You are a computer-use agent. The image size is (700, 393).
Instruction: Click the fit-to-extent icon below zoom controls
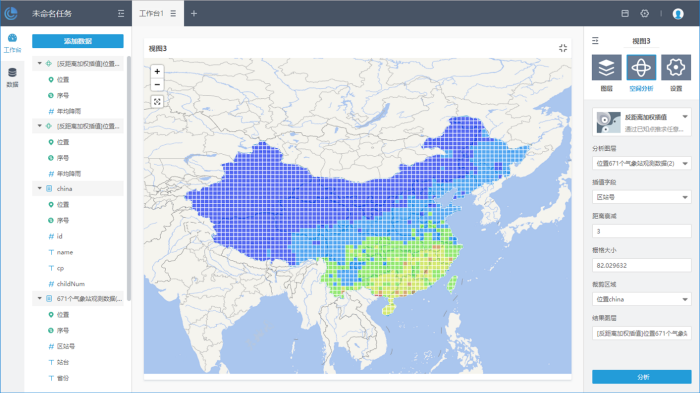[157, 102]
